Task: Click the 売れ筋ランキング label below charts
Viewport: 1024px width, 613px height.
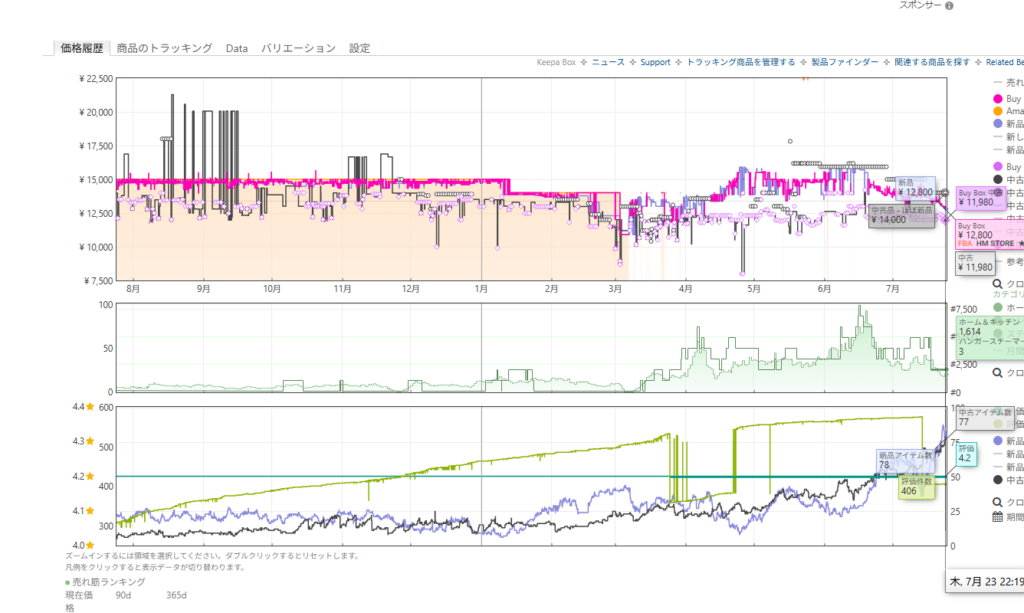Action: tap(108, 582)
